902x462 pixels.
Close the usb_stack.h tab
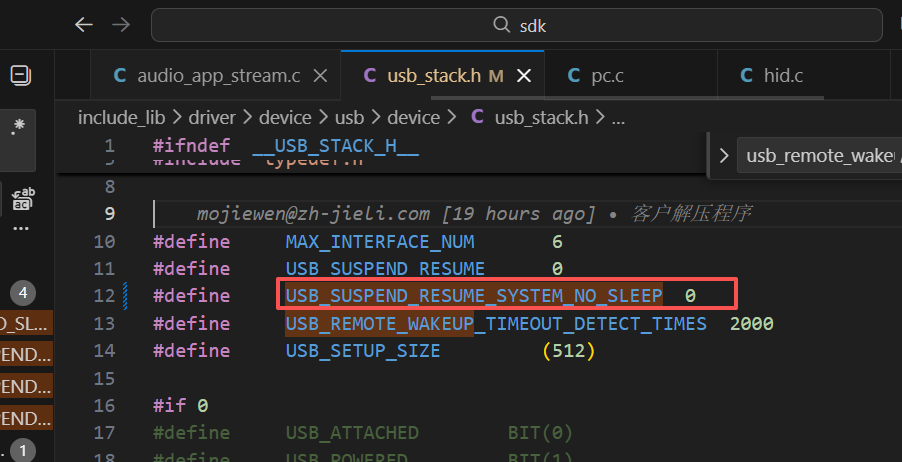point(523,75)
